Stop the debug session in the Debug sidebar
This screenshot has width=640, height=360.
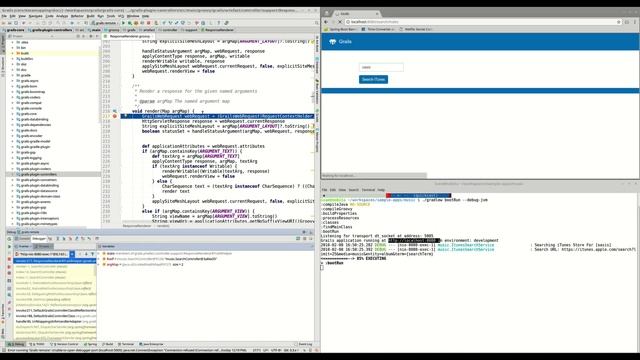click(x=9, y=259)
